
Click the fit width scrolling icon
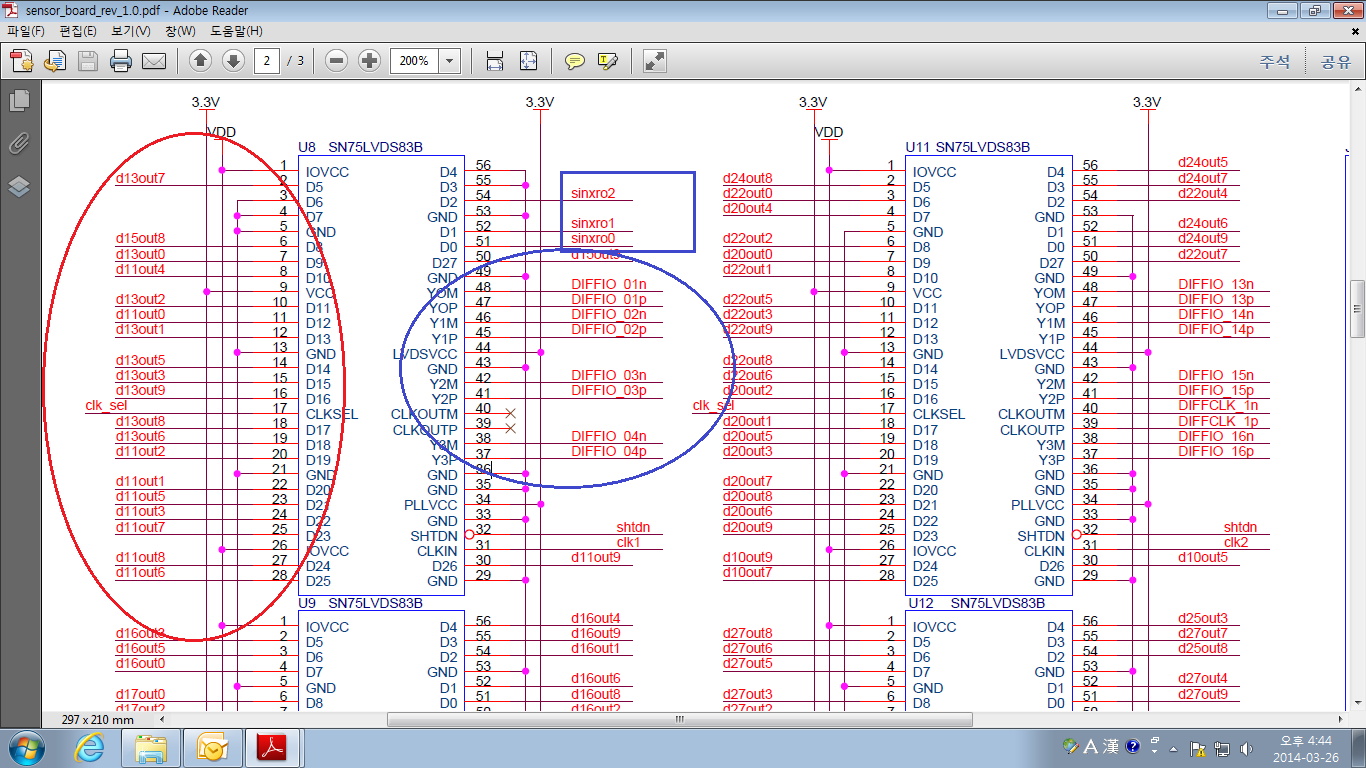(x=495, y=61)
